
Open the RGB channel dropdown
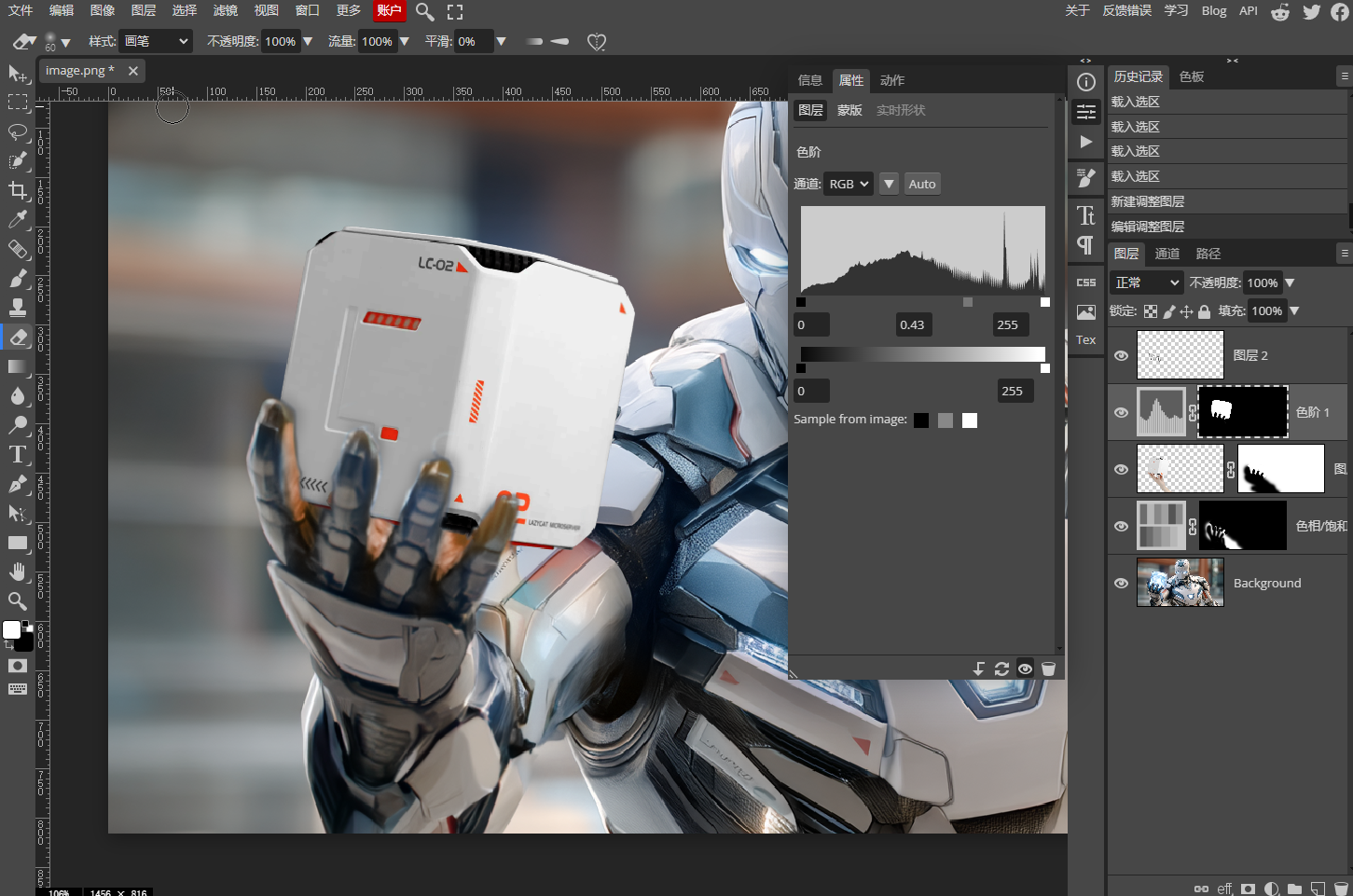(849, 184)
